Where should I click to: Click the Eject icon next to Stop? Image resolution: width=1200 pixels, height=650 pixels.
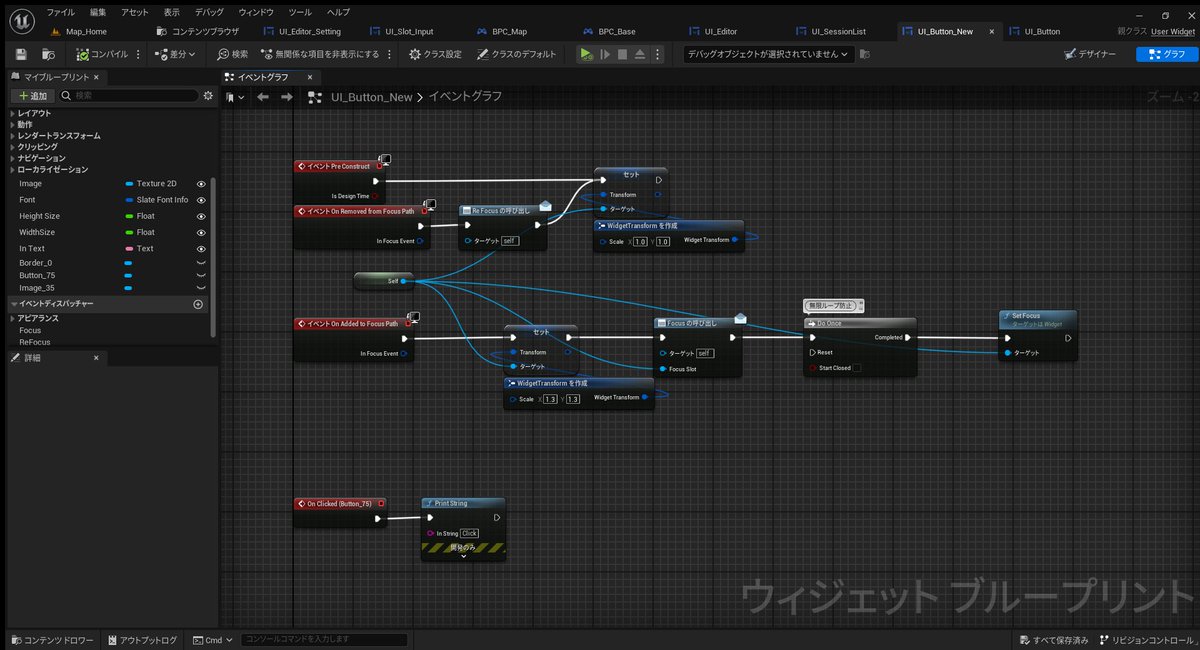tap(640, 54)
